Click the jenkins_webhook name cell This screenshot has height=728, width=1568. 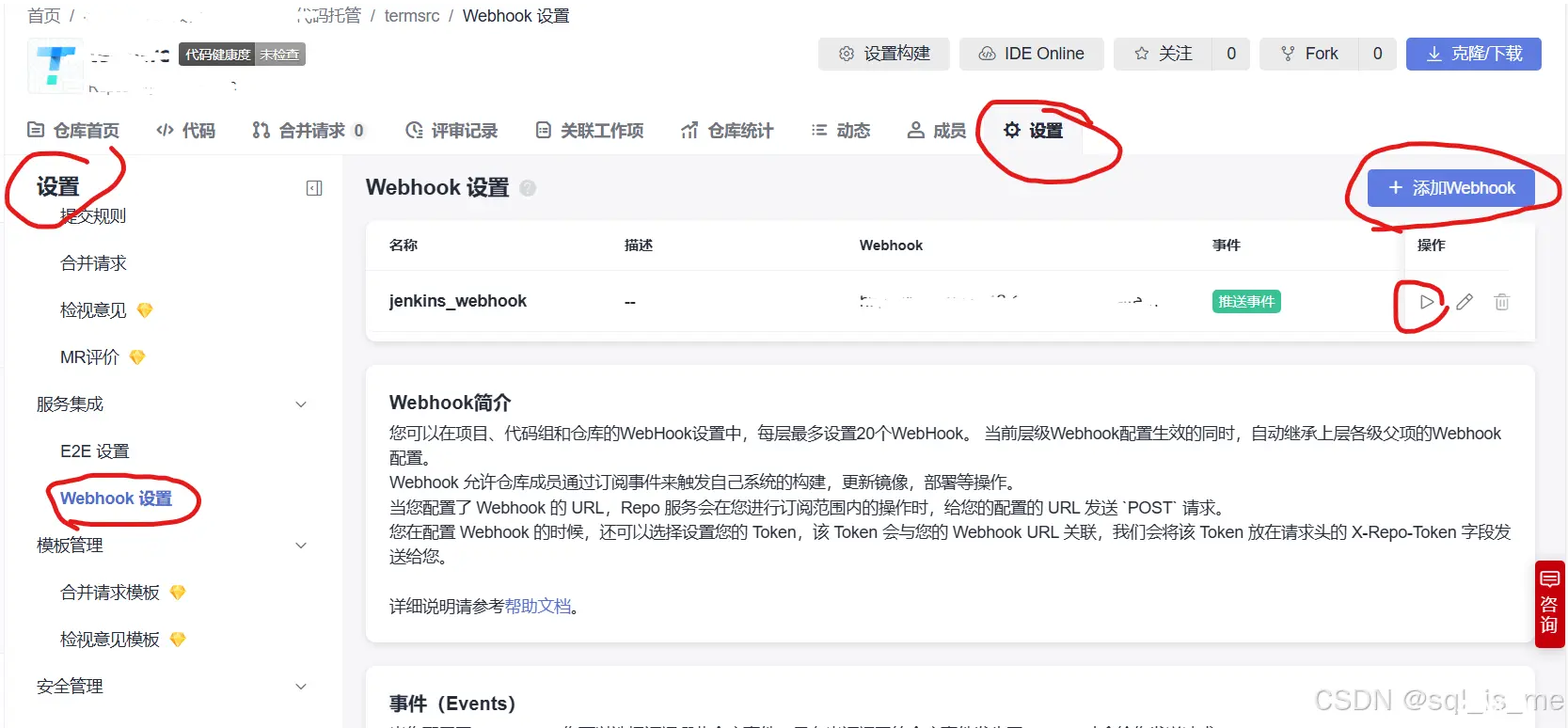tap(458, 301)
